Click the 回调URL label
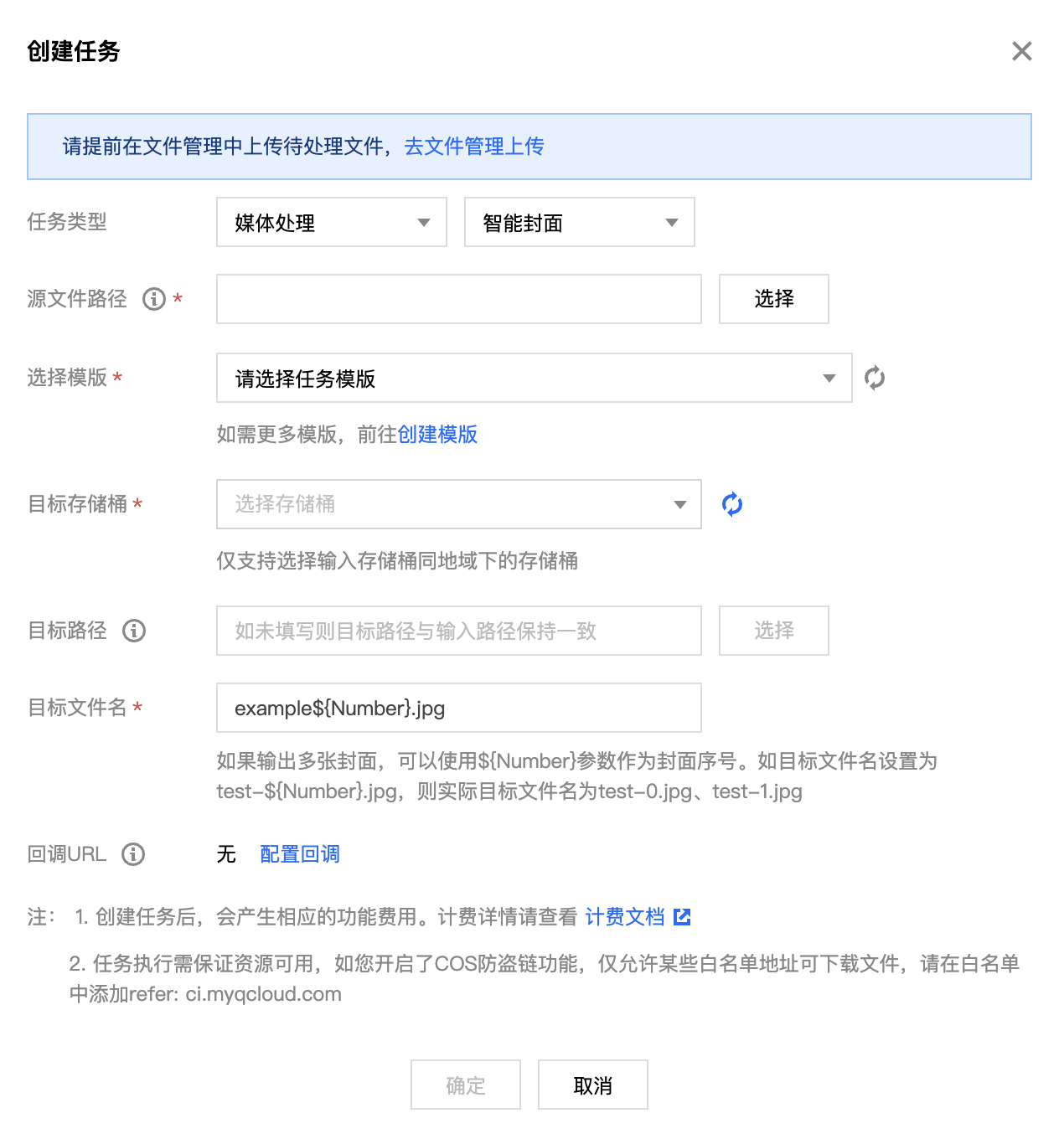The height and width of the screenshot is (1139, 1064). click(x=67, y=854)
